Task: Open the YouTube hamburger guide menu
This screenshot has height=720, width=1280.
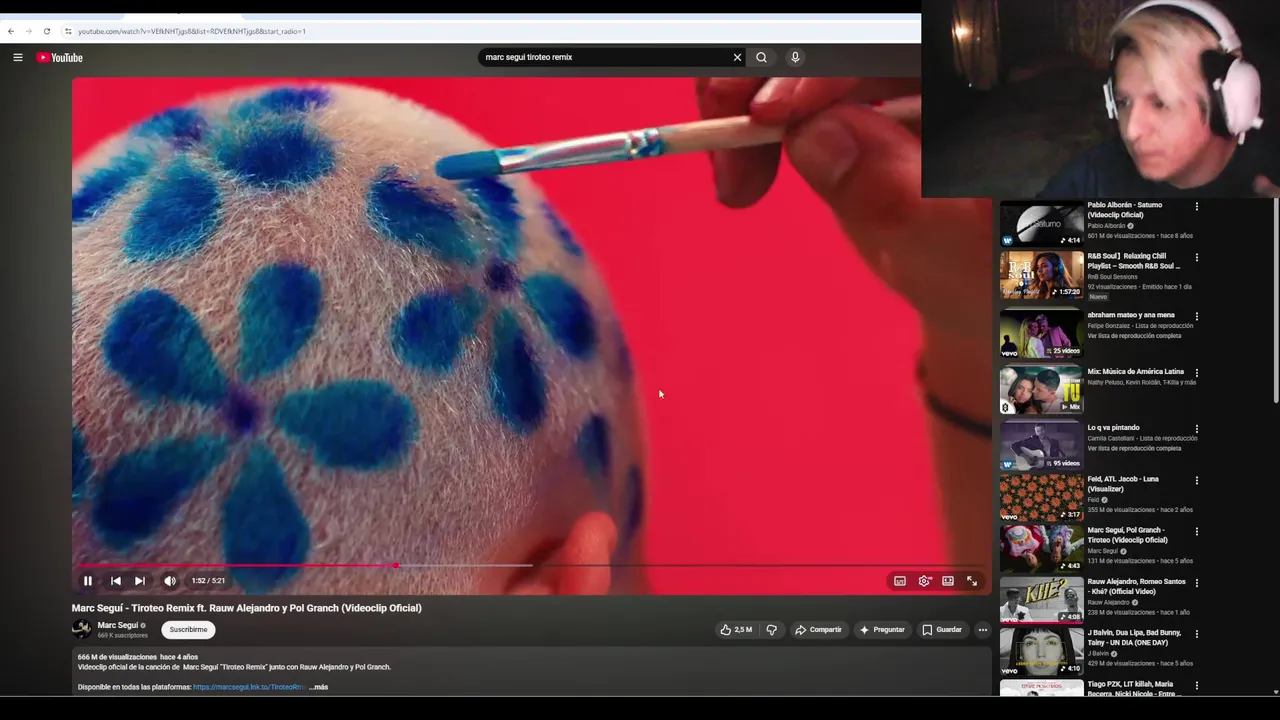Action: [x=18, y=57]
